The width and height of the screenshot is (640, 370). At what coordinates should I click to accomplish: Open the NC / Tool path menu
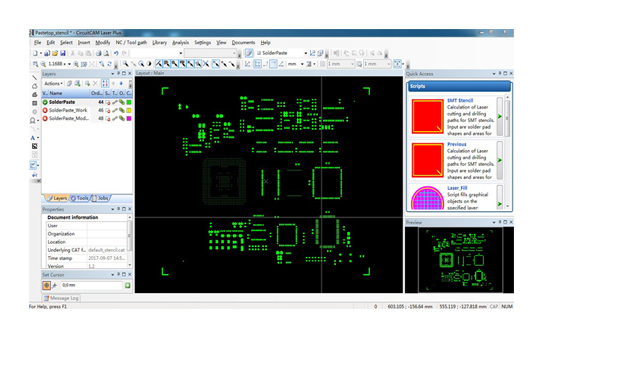pyautogui.click(x=131, y=42)
